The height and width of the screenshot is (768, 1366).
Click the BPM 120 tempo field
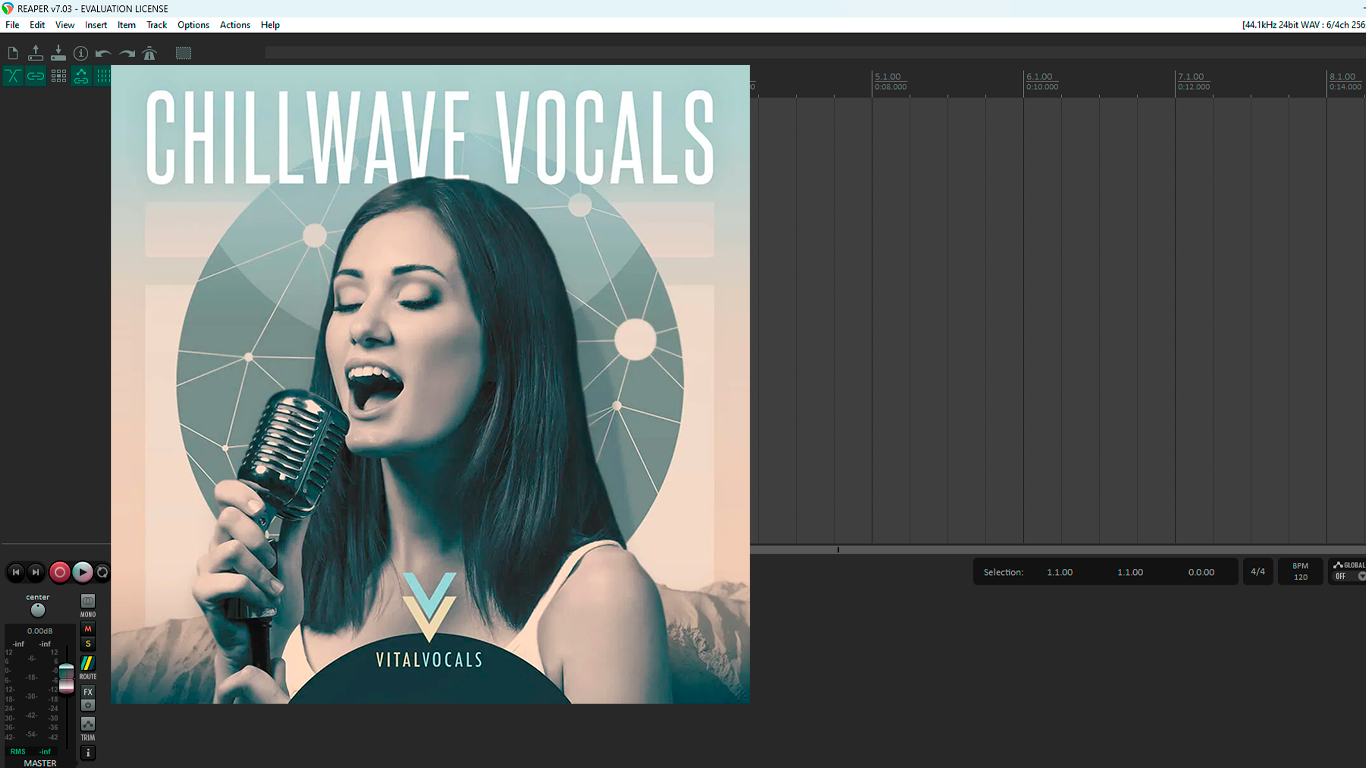coord(1300,572)
